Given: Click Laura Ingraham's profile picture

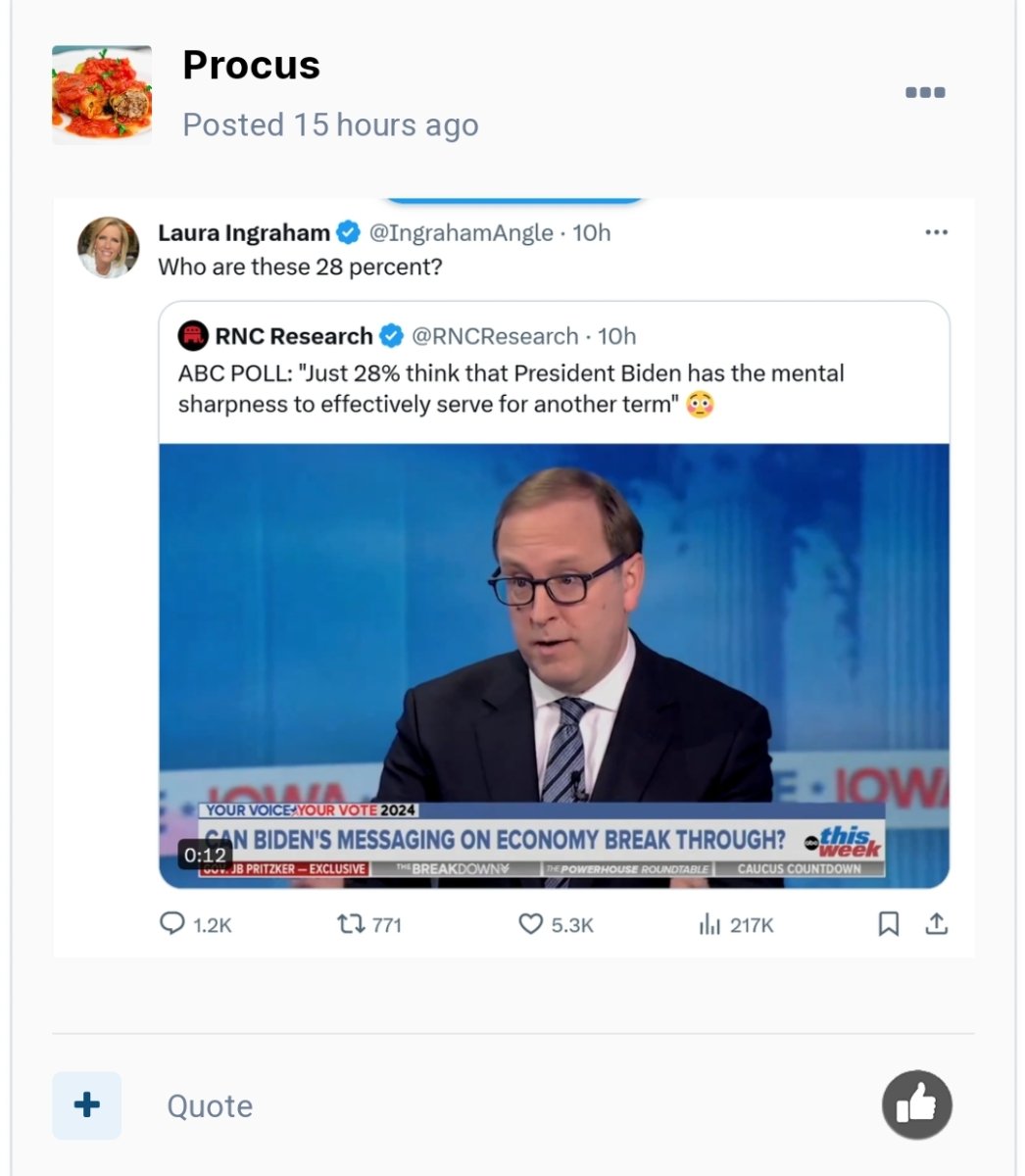Looking at the screenshot, I should coord(108,247).
